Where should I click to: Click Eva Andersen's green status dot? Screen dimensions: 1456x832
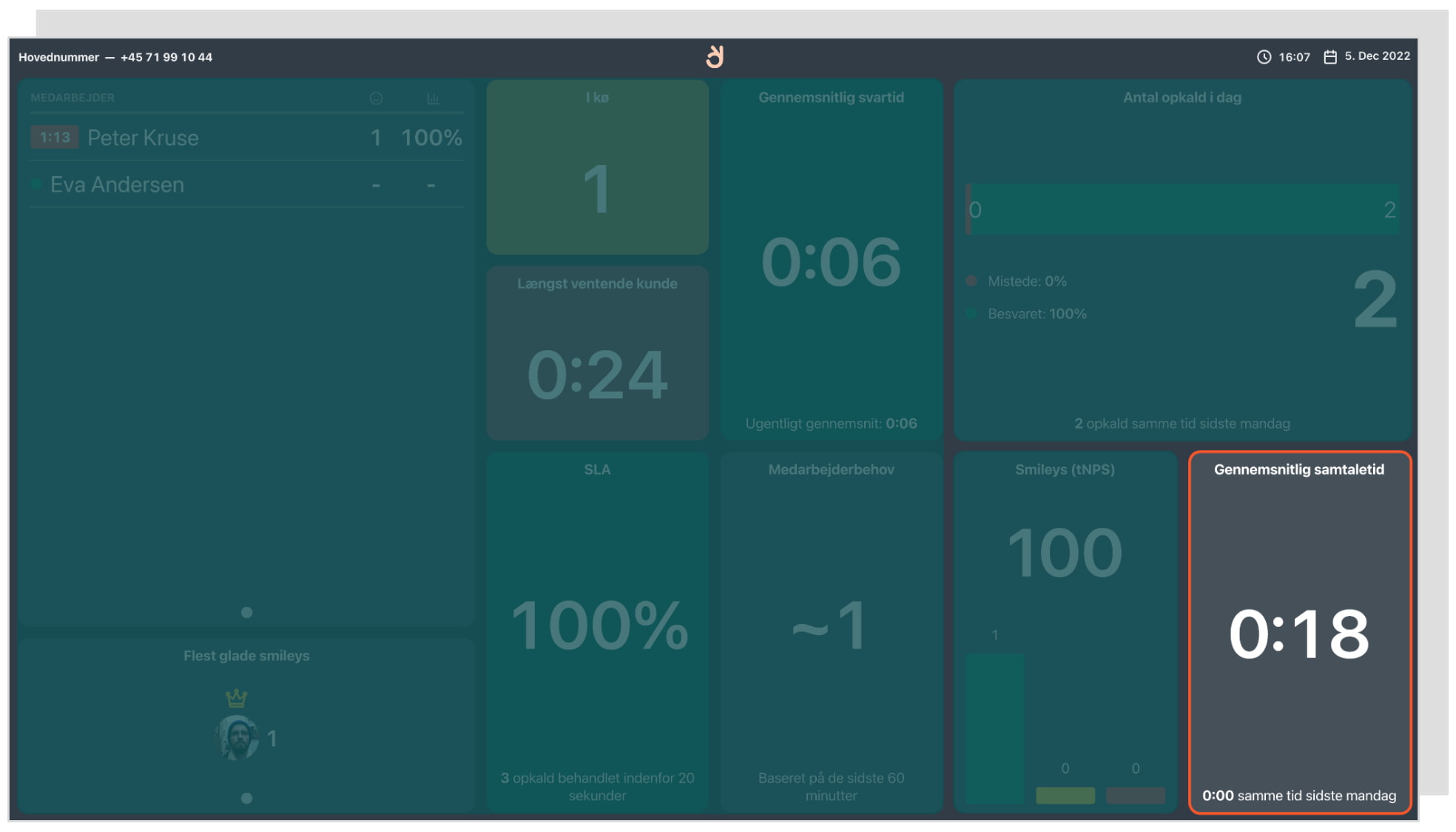click(36, 184)
